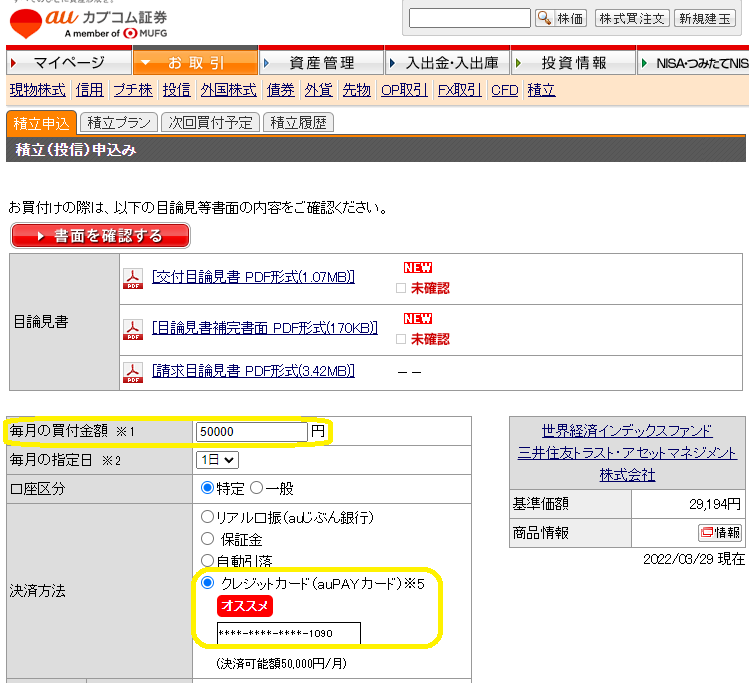Click the 毎月の買付金額 amount field
The height and width of the screenshot is (683, 749).
251,432
